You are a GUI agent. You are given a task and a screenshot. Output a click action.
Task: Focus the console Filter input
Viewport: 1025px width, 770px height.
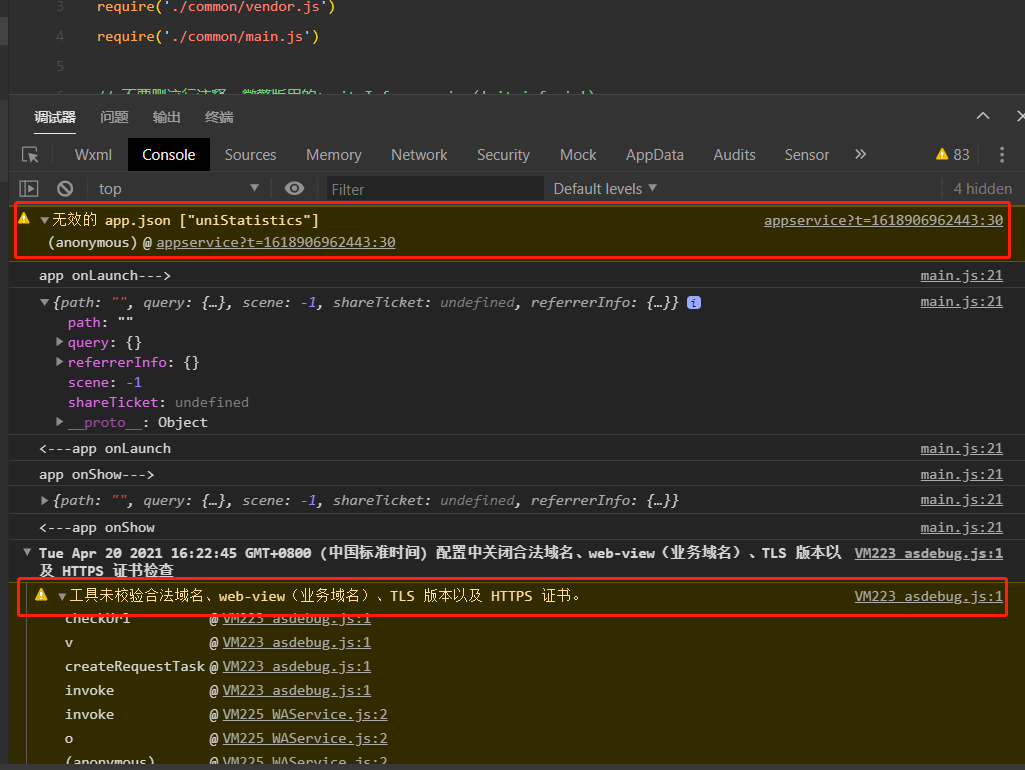click(435, 189)
